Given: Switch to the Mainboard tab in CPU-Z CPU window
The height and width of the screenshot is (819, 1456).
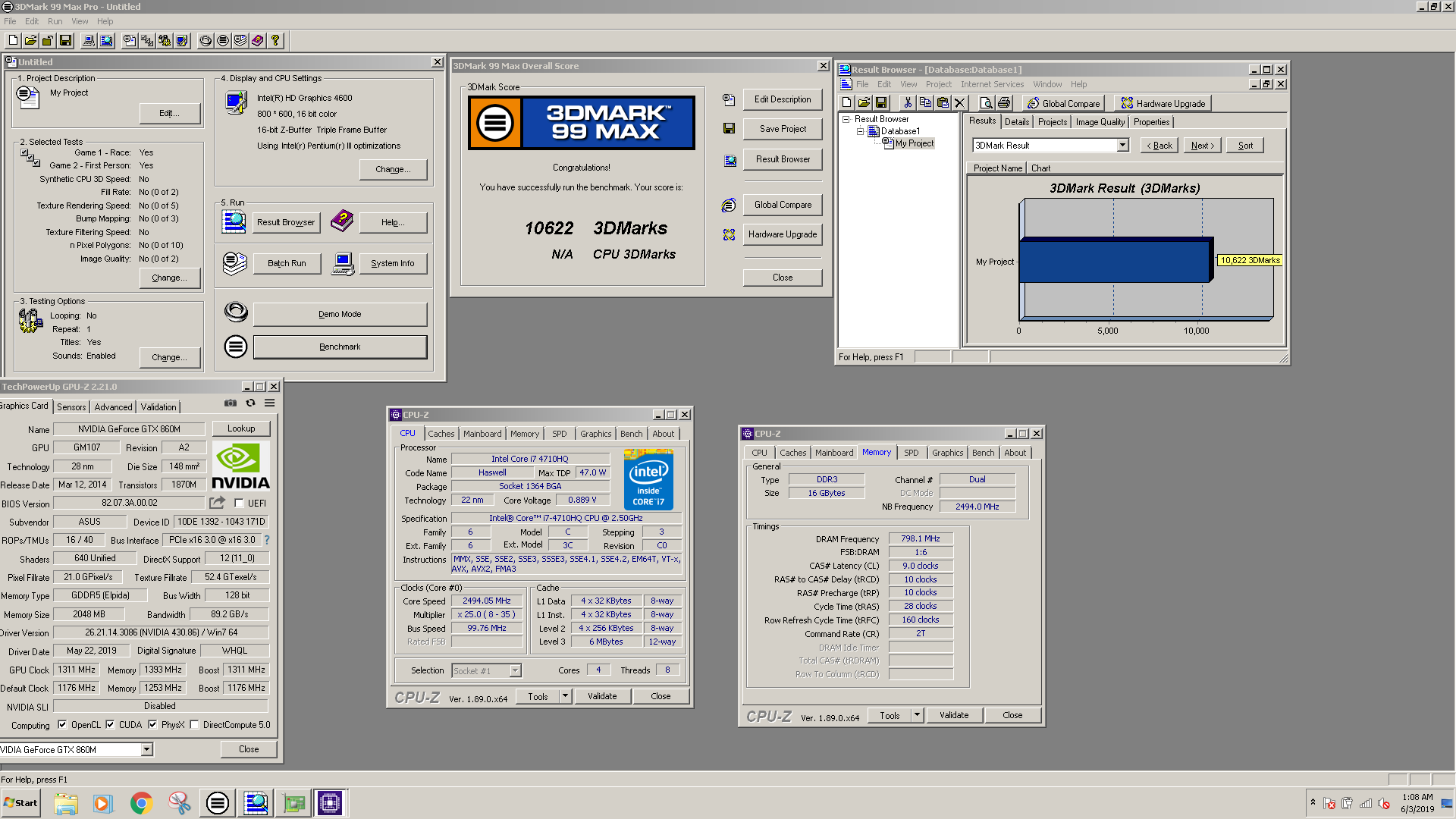Looking at the screenshot, I should 482,434.
